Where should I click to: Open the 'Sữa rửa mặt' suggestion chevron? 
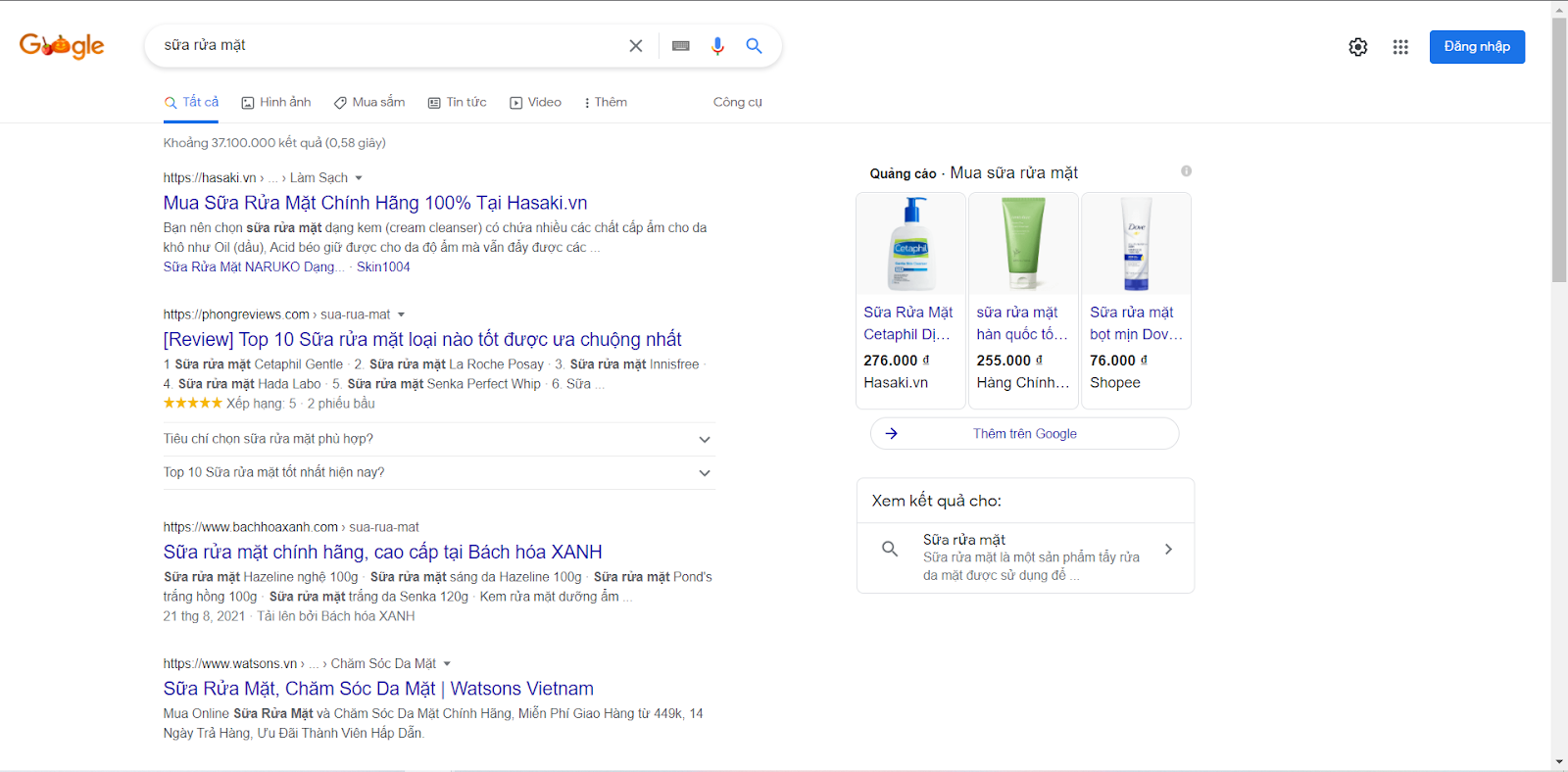click(x=1168, y=550)
